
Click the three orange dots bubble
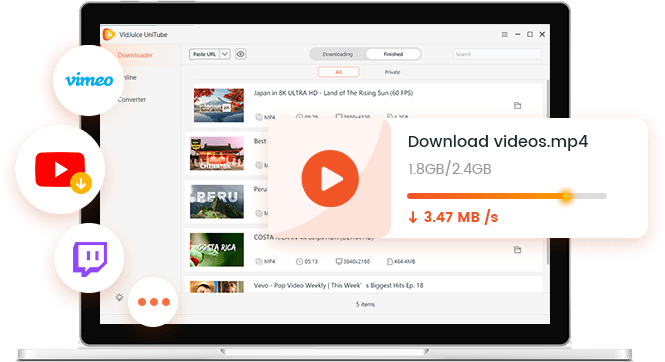pyautogui.click(x=153, y=302)
